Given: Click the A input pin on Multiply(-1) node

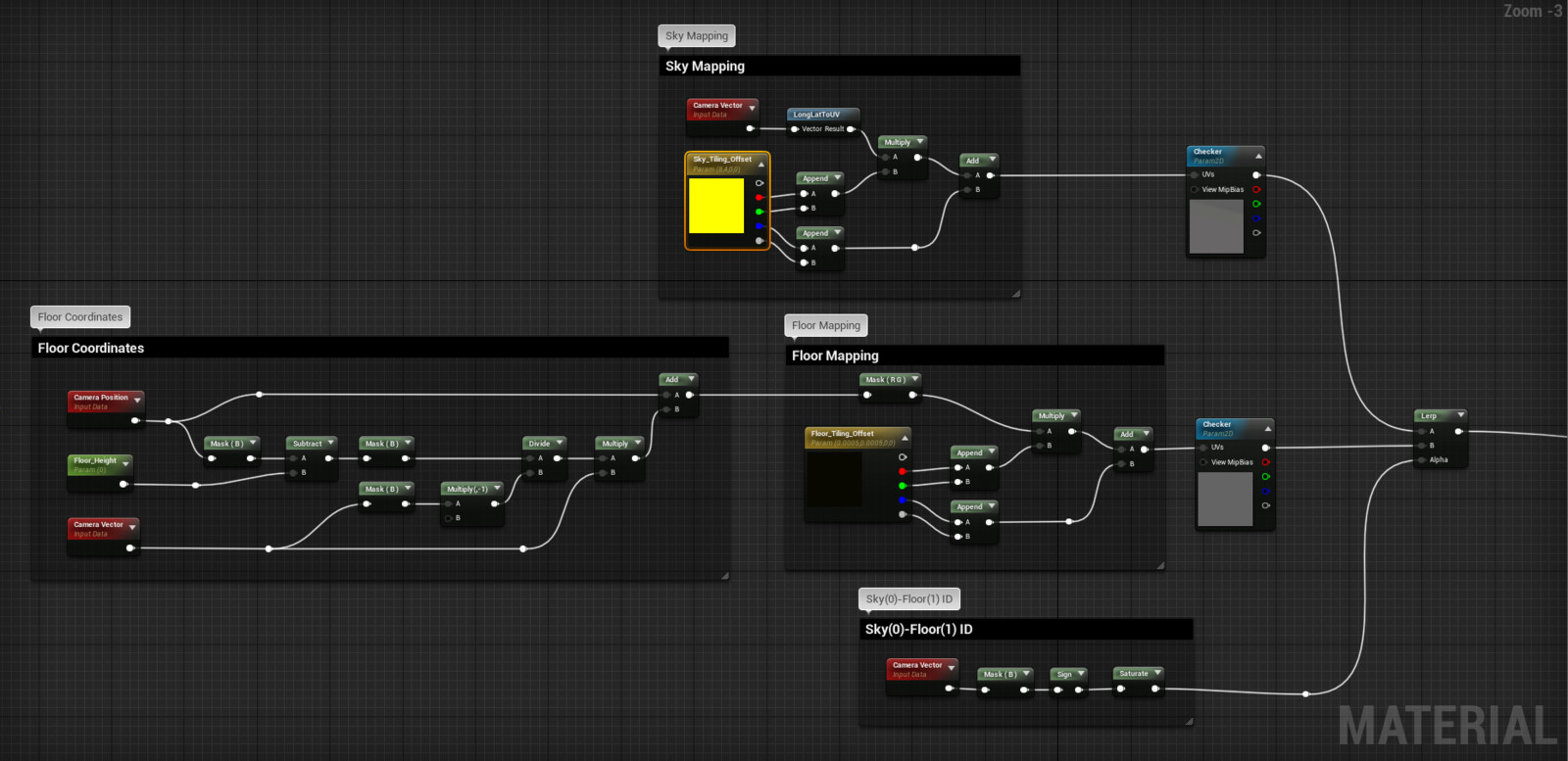Looking at the screenshot, I should [448, 503].
